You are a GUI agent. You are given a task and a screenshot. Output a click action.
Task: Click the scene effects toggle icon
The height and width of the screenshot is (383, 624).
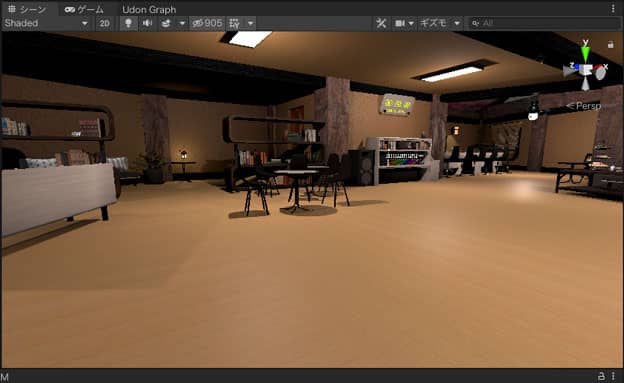pyautogui.click(x=166, y=23)
